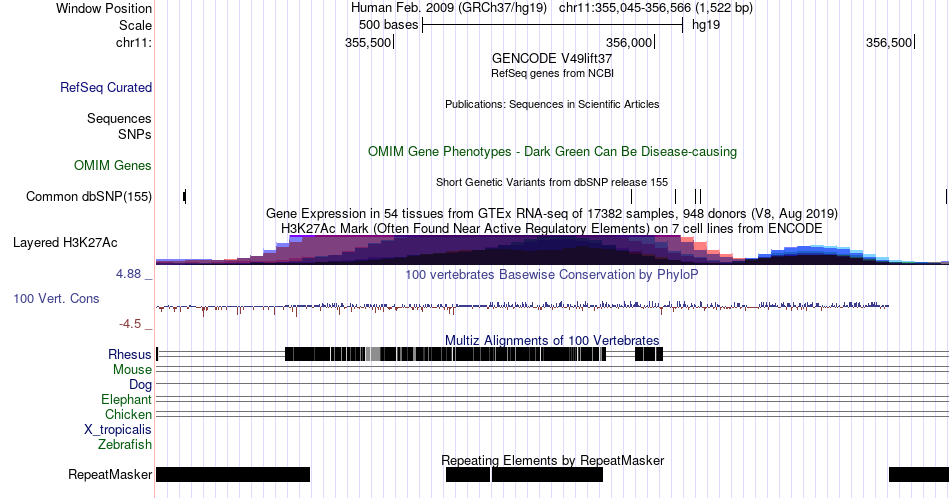Click the RefSeq Curated track label
The image size is (950, 498).
pyautogui.click(x=106, y=87)
